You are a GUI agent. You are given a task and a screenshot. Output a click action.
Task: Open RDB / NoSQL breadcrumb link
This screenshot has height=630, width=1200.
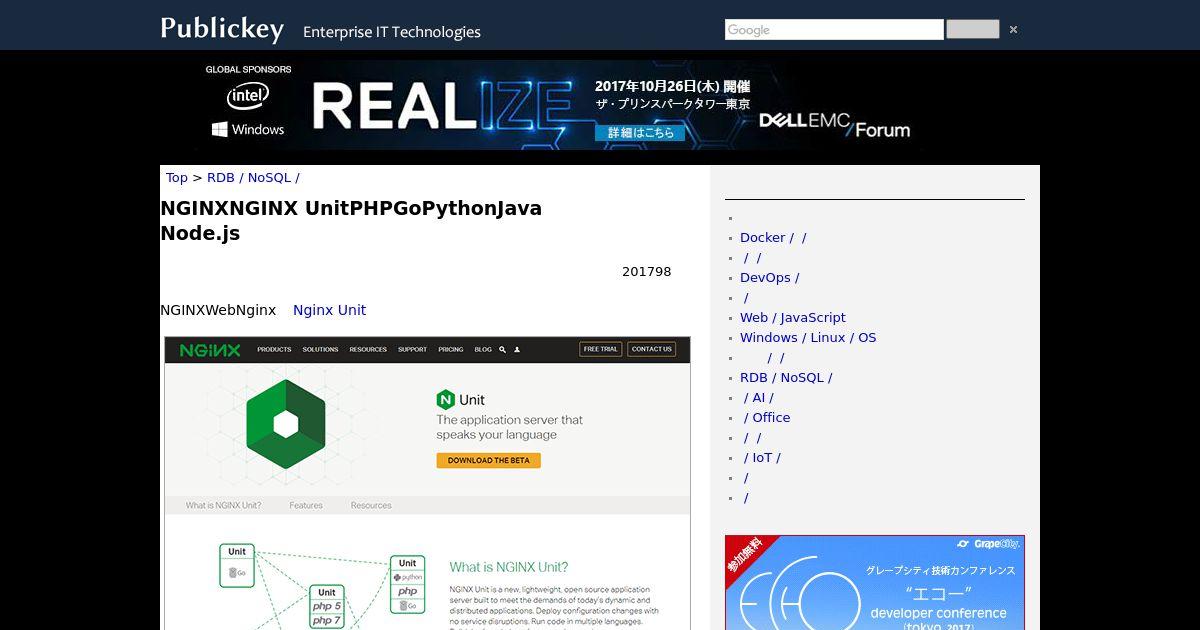tap(253, 178)
